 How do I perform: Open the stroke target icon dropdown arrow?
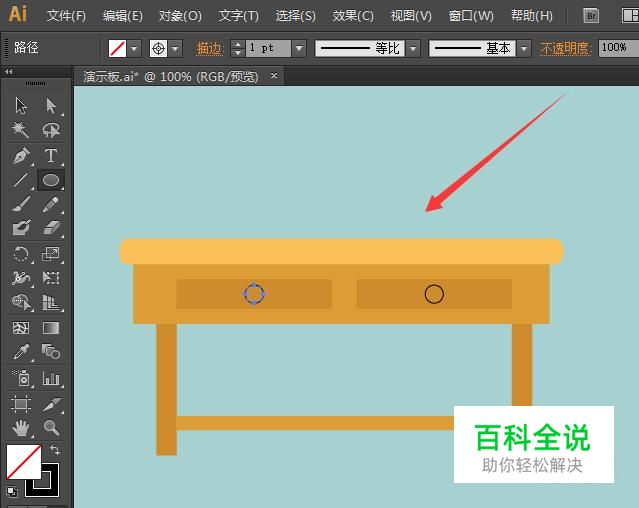point(175,49)
